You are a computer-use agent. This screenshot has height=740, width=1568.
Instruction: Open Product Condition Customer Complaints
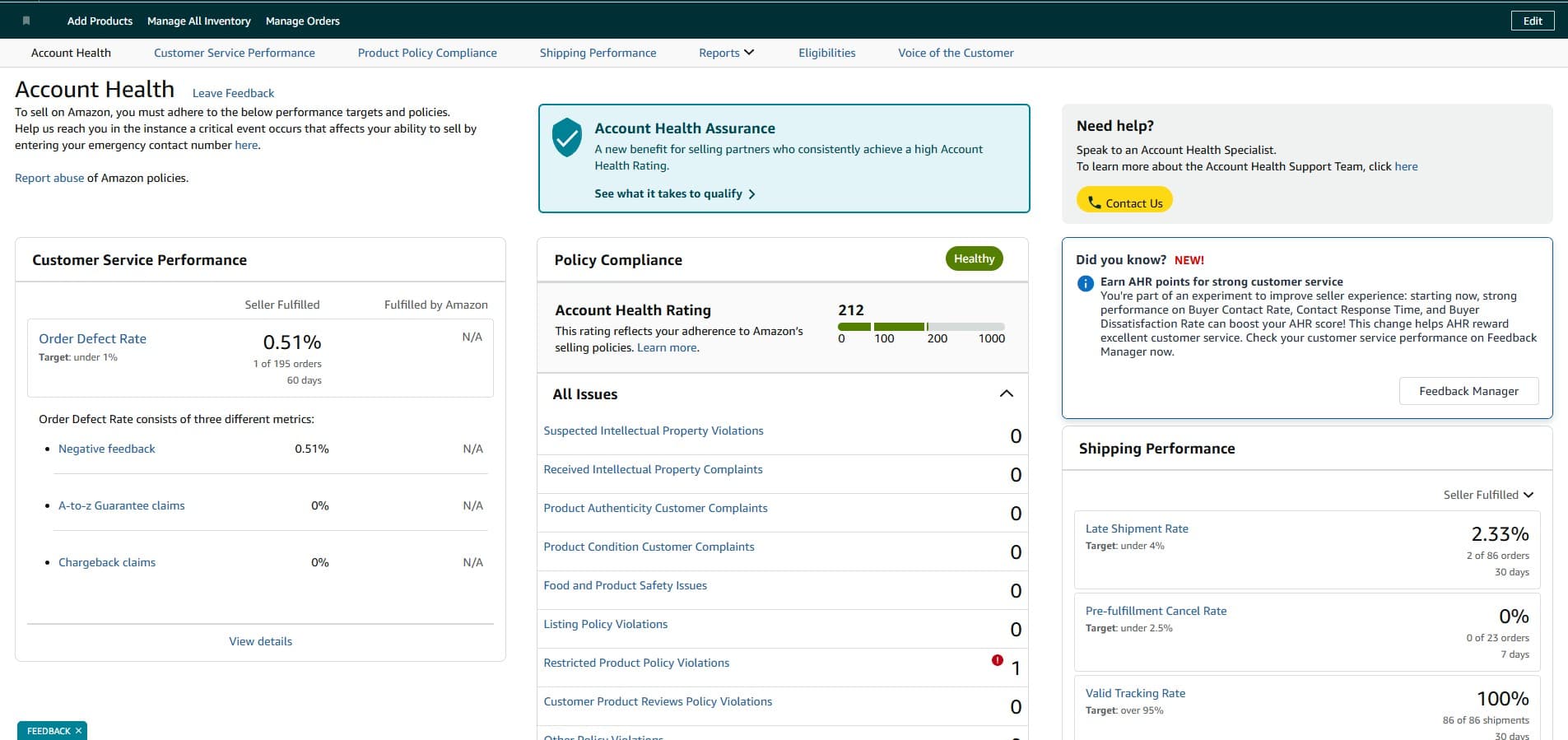(x=649, y=547)
